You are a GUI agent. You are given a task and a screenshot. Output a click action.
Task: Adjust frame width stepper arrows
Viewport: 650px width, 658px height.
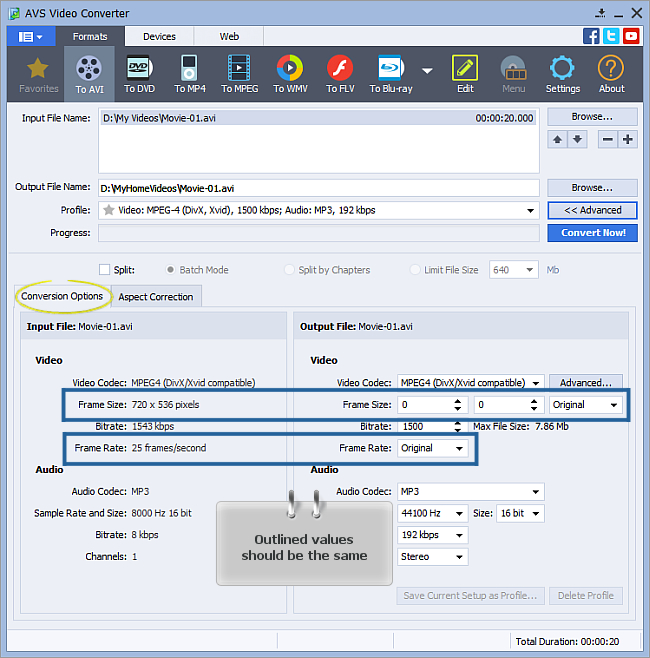(458, 405)
